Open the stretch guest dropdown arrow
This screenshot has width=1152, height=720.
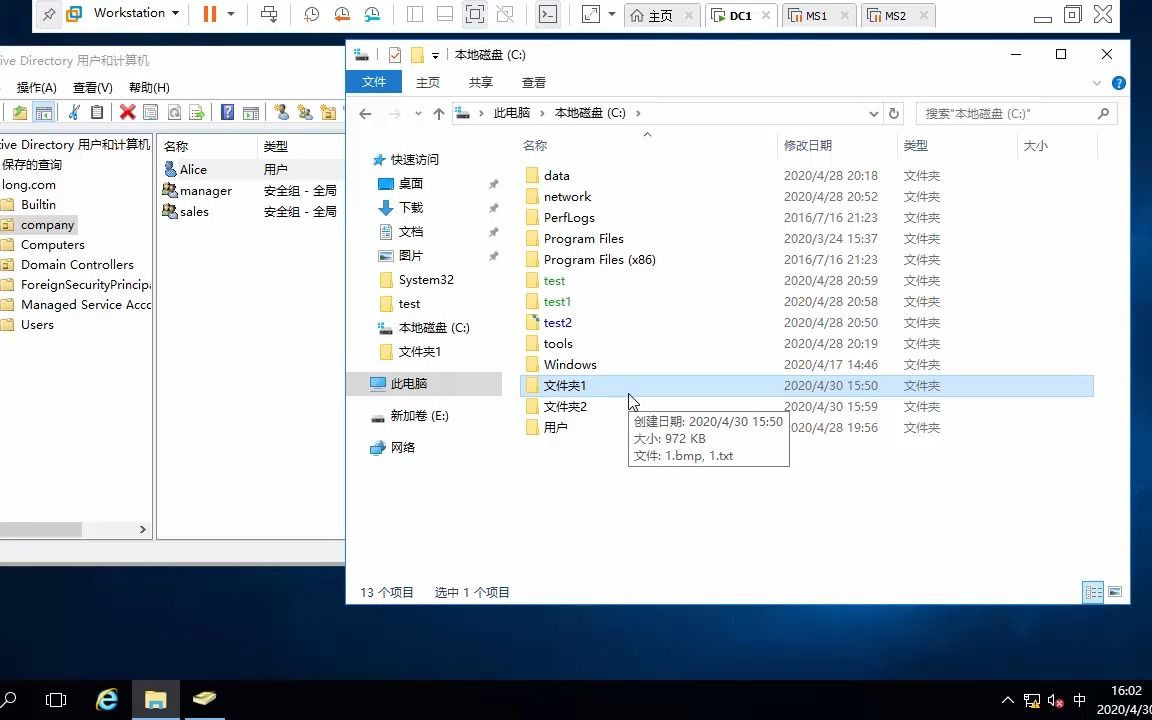(x=611, y=14)
